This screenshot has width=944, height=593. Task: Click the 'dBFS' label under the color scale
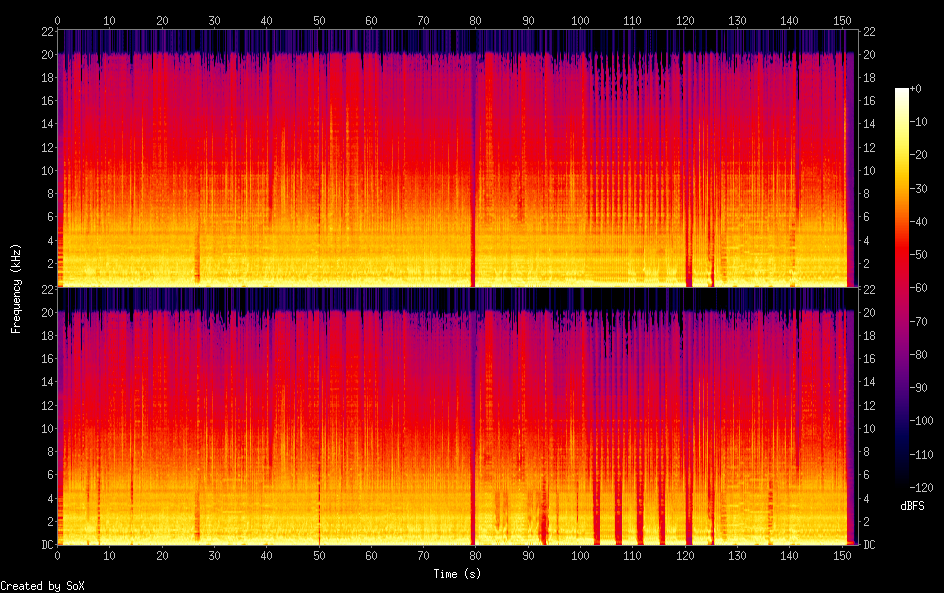[910, 508]
